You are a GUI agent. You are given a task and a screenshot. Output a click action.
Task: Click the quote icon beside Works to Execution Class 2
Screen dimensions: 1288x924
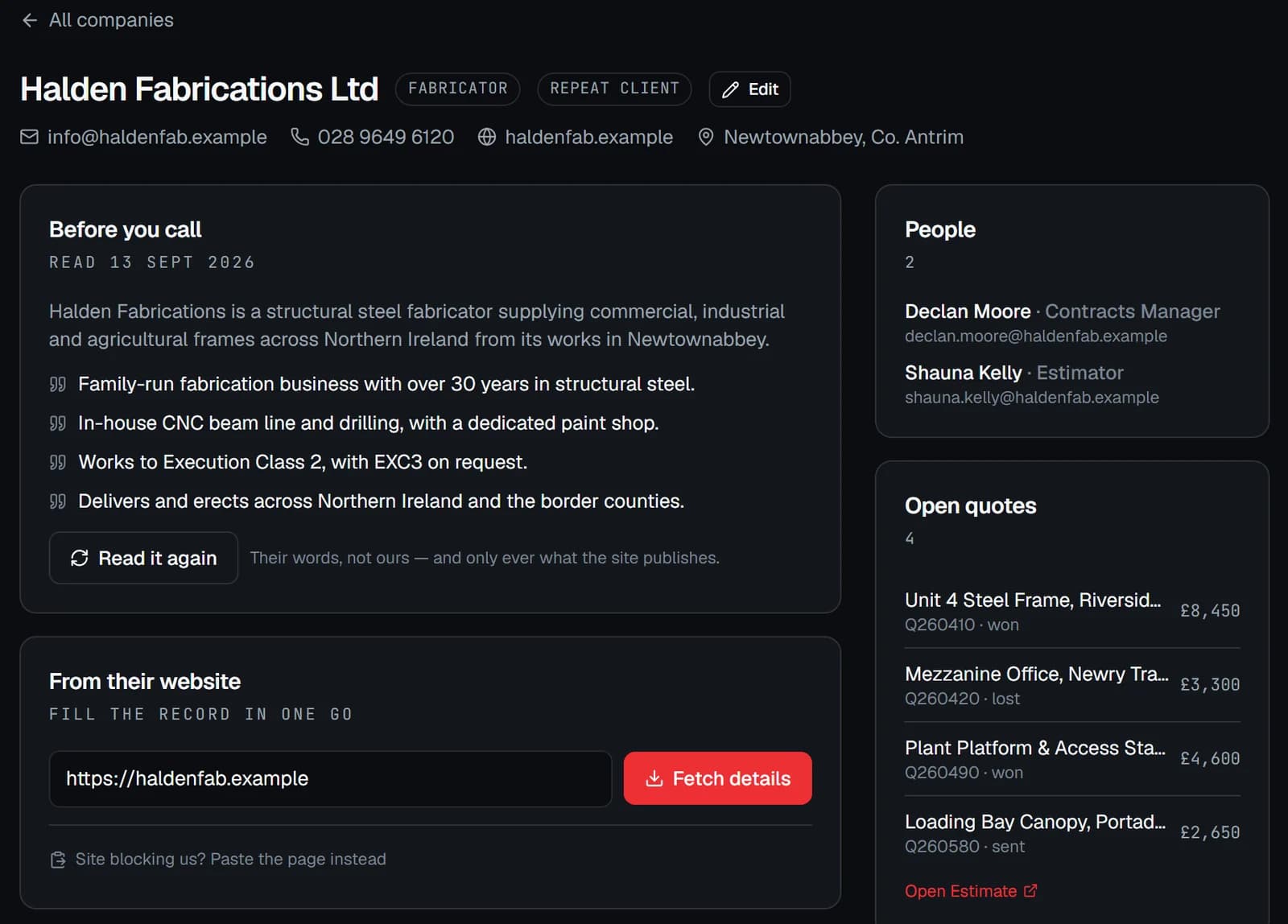(58, 462)
